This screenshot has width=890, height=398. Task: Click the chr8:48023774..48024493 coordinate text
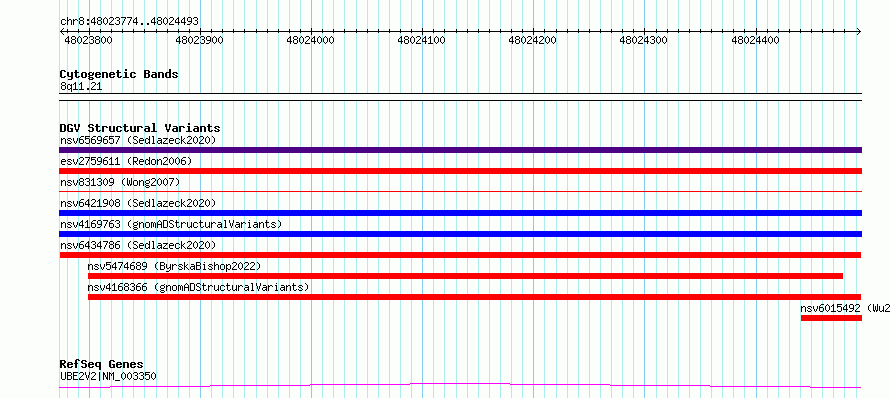point(129,22)
